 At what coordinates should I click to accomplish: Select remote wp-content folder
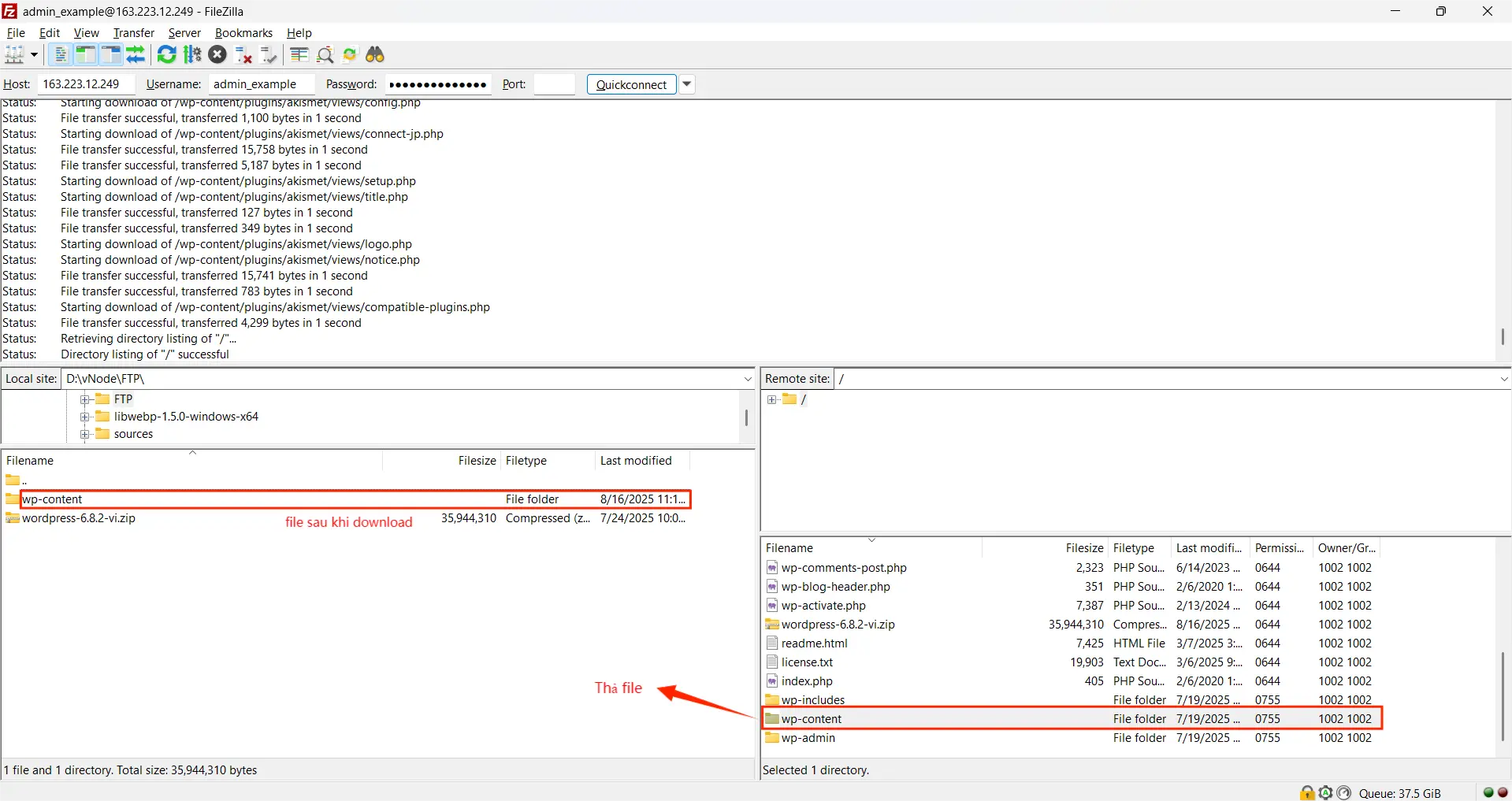pyautogui.click(x=1072, y=719)
